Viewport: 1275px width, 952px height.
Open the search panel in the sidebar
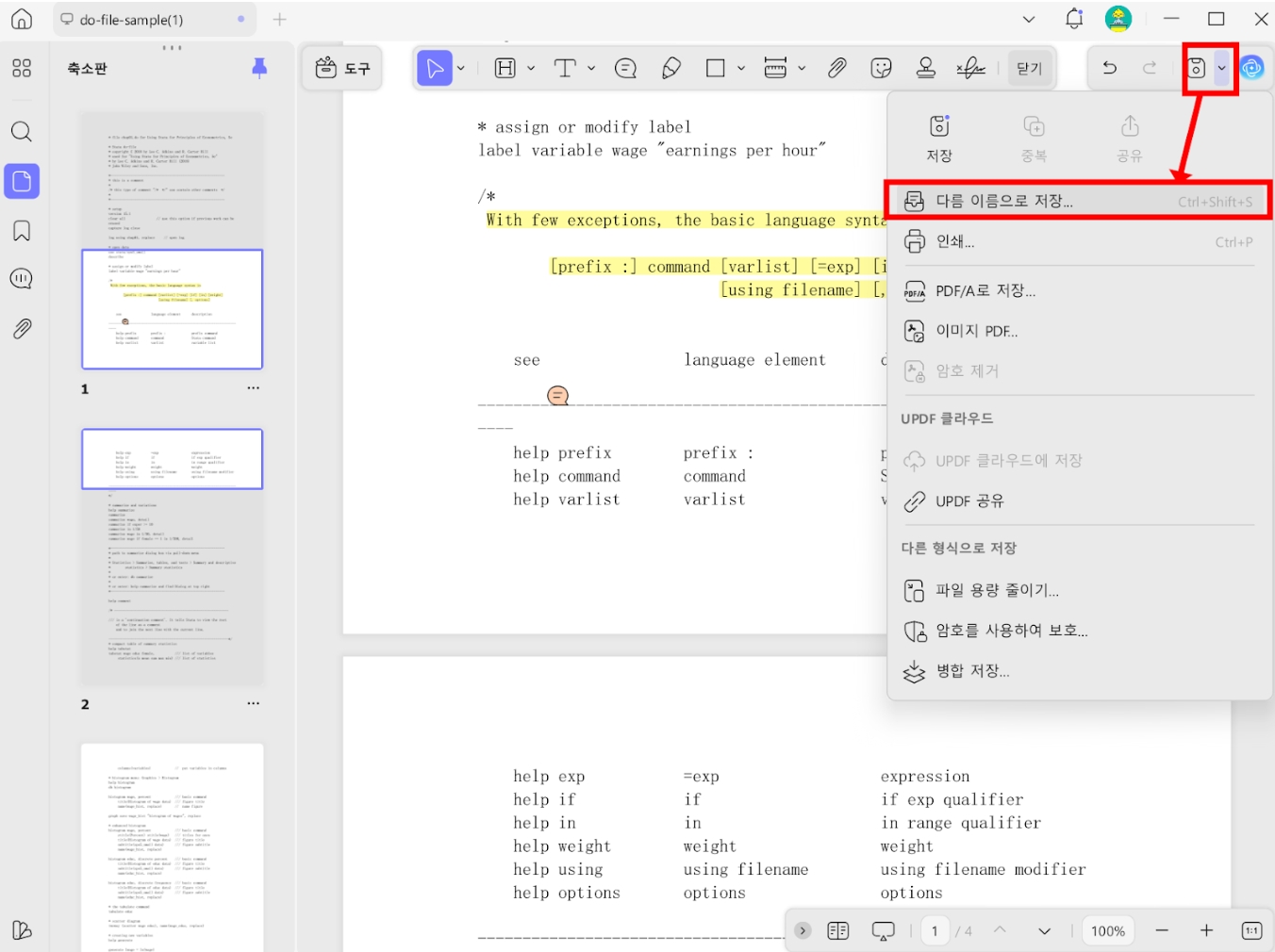tap(21, 132)
